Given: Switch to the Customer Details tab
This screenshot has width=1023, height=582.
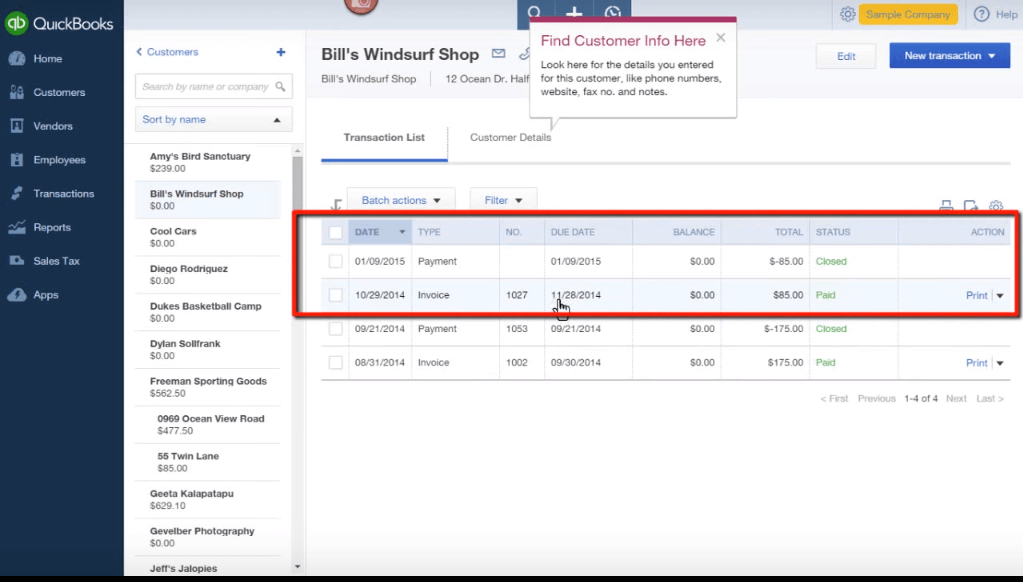Looking at the screenshot, I should coord(510,138).
